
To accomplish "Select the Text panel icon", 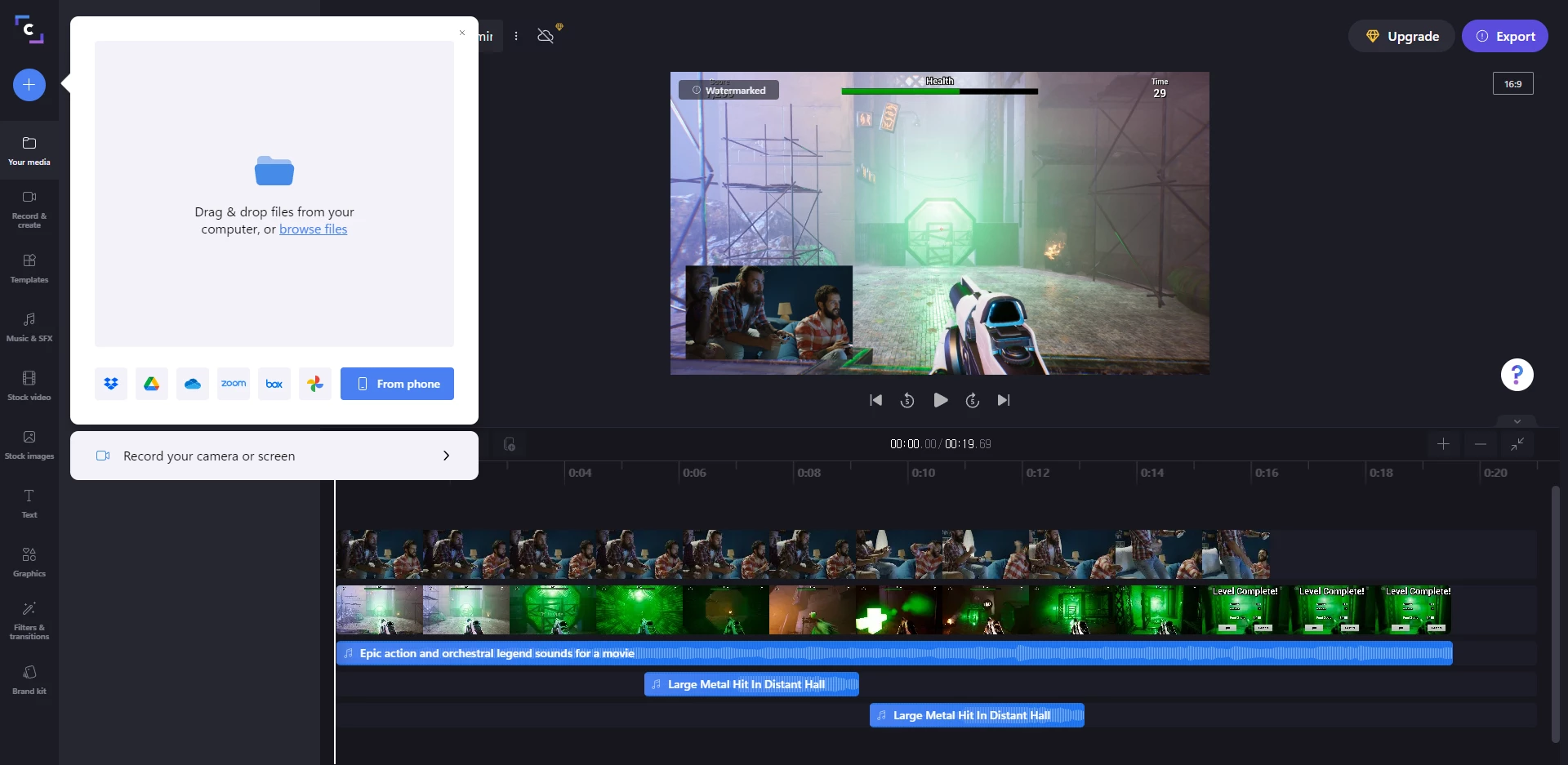I will (x=29, y=501).
